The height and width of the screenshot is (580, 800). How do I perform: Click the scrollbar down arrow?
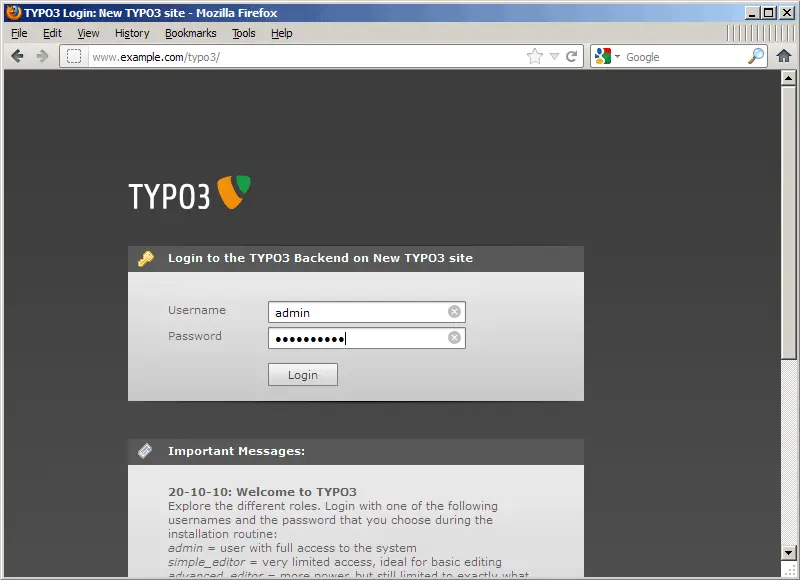coord(789,552)
